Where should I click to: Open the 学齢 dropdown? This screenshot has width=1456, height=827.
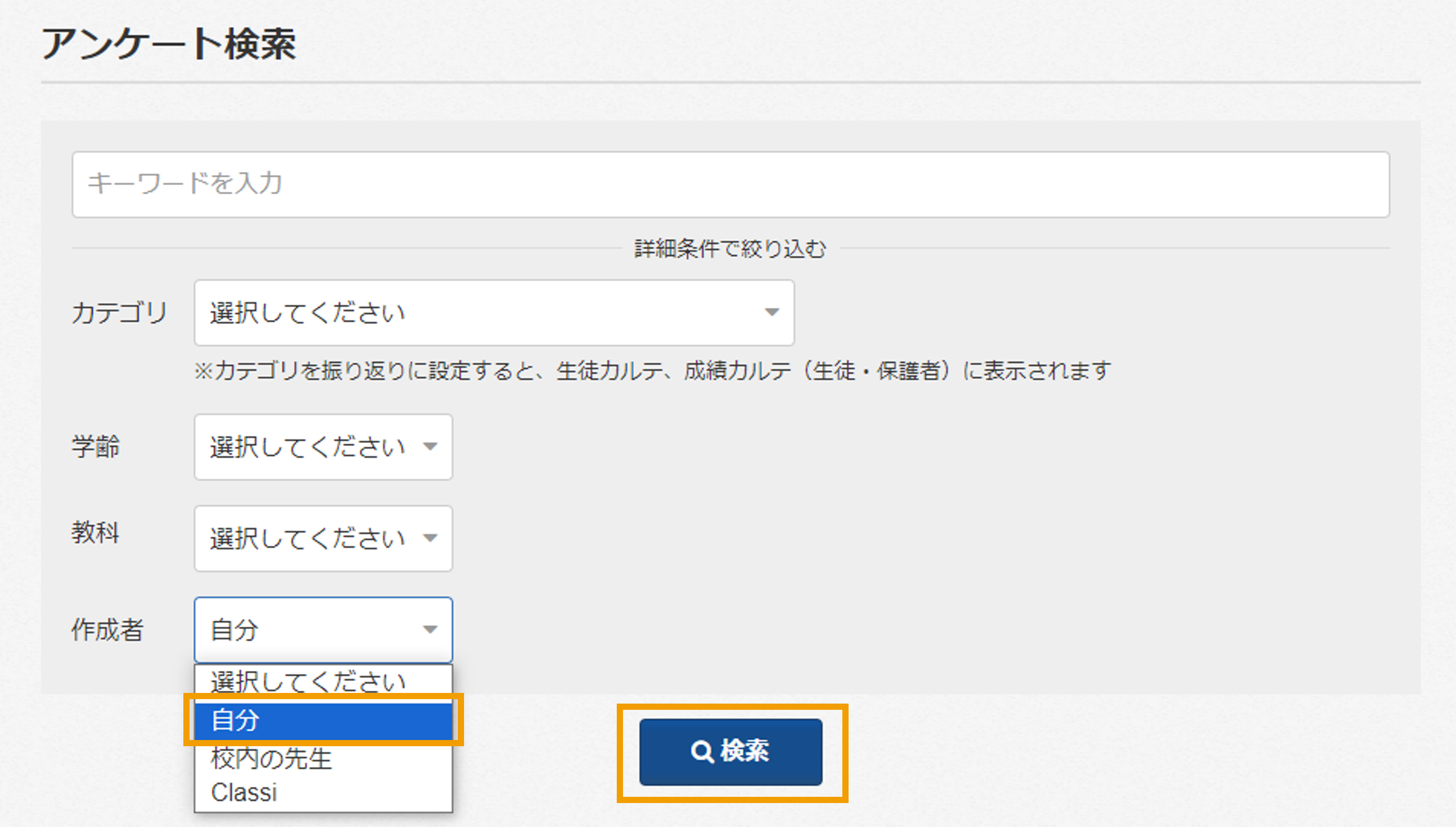coord(323,447)
